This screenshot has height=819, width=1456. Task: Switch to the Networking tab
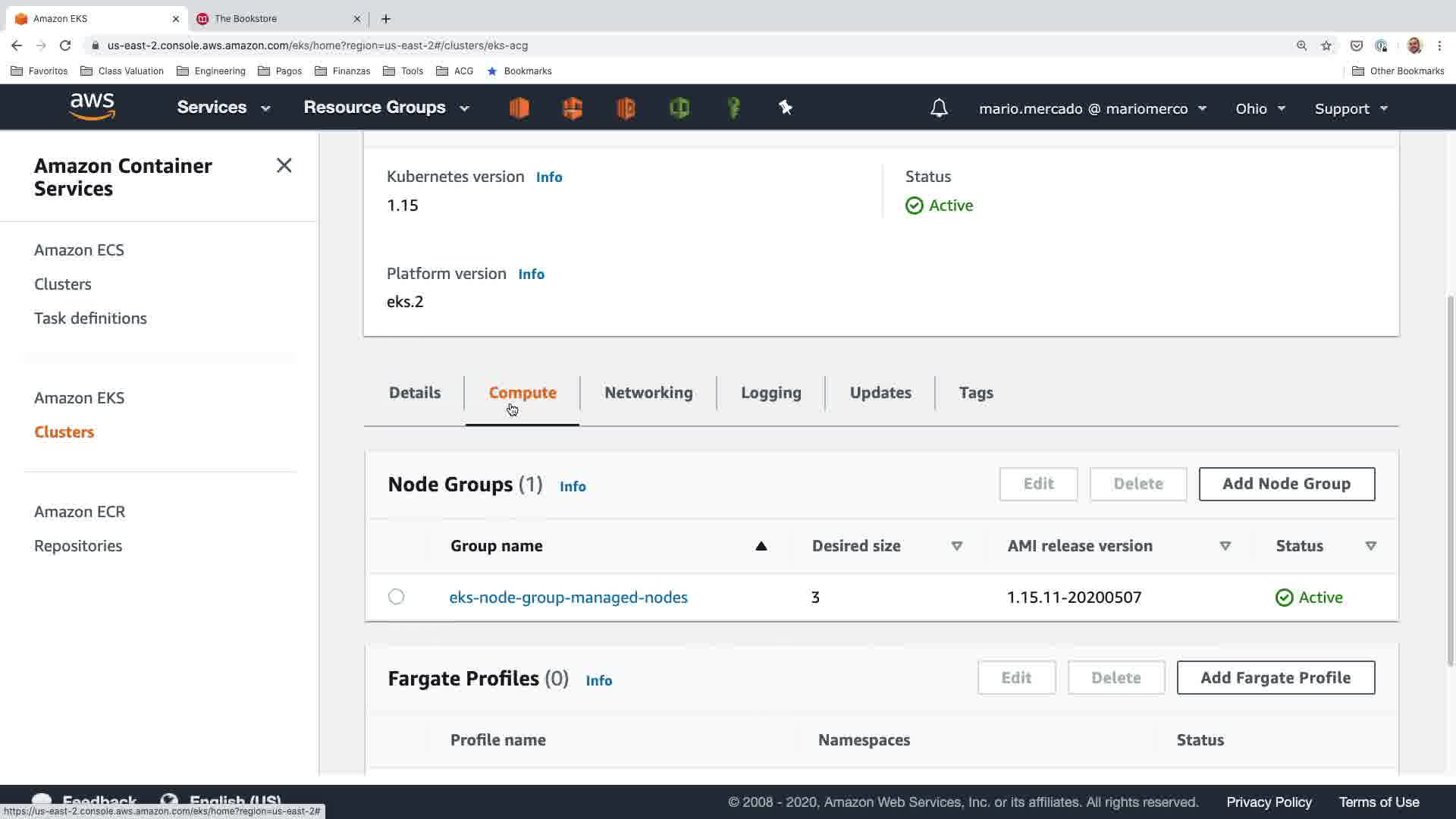coord(648,393)
